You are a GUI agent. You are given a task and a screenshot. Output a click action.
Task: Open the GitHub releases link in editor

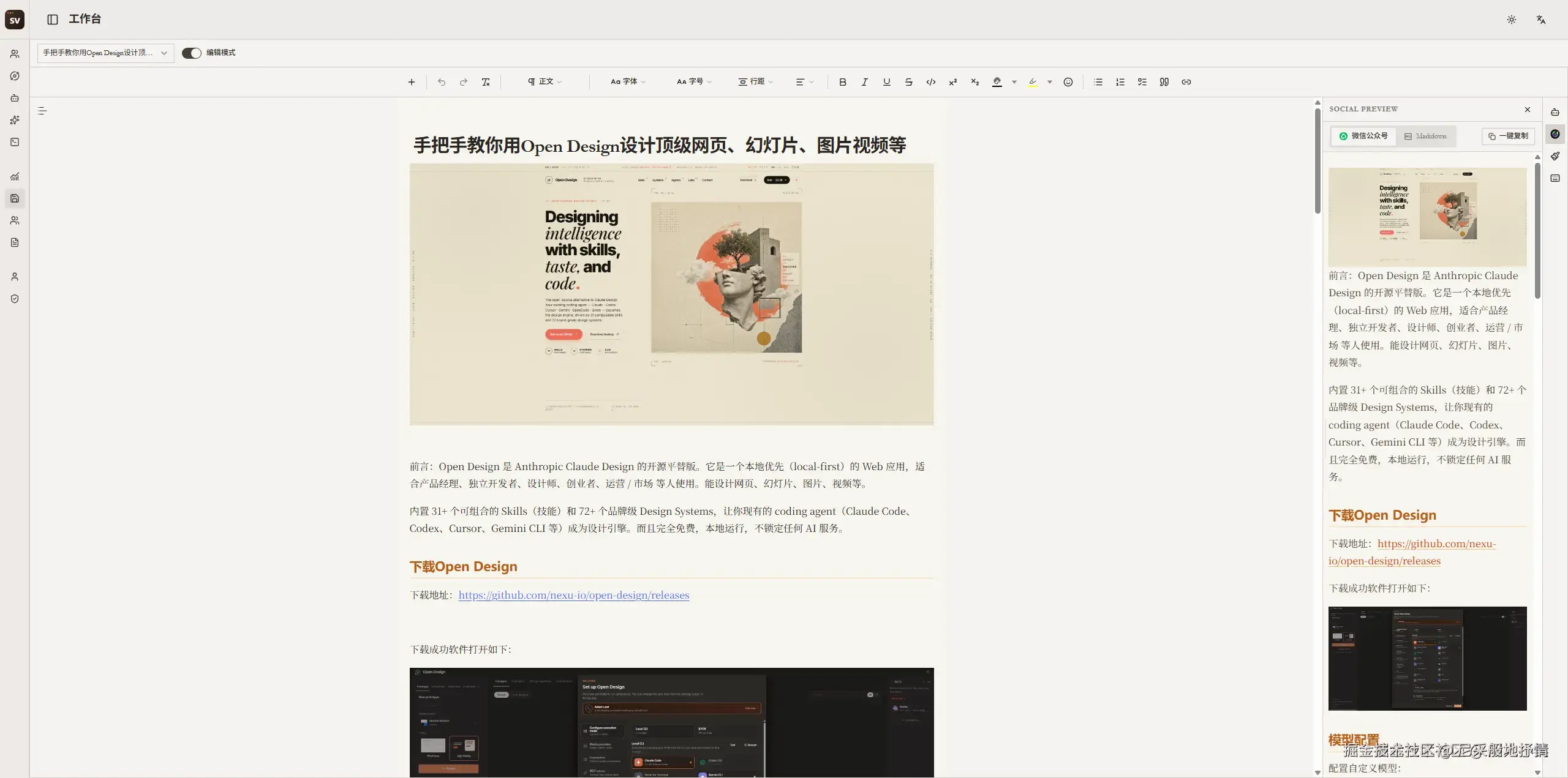tap(574, 595)
